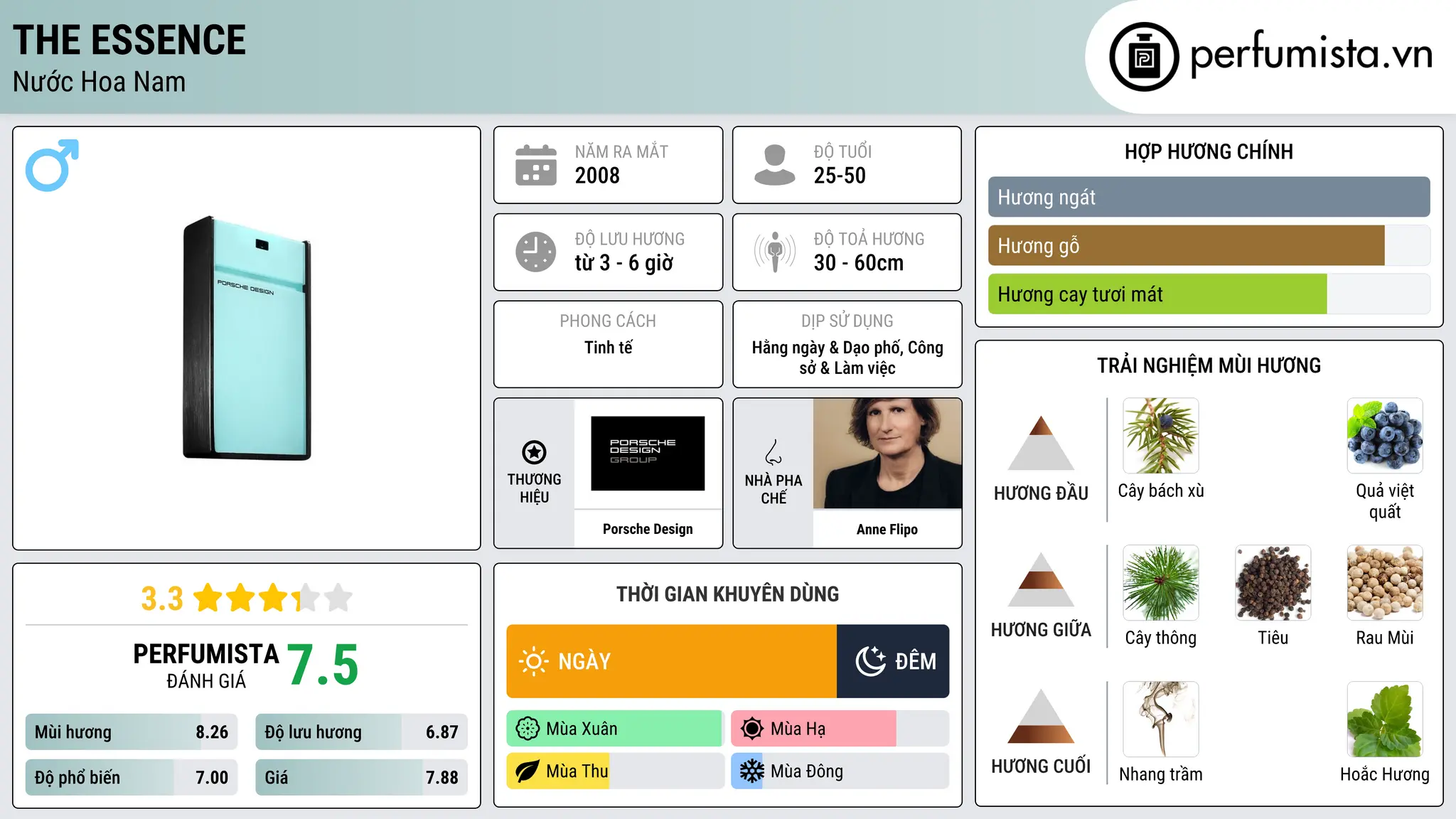
Task: Click the Hương ngát accord bar
Action: pos(1209,197)
